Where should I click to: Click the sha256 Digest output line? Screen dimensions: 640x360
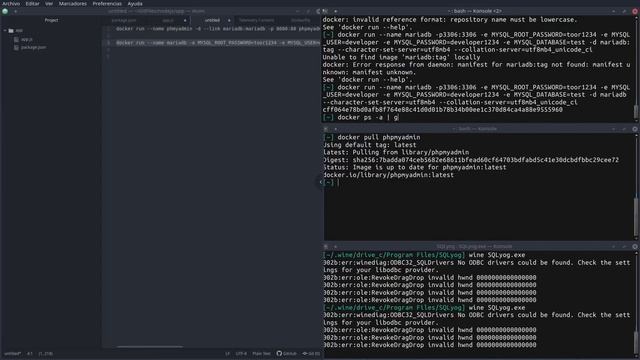click(471, 160)
